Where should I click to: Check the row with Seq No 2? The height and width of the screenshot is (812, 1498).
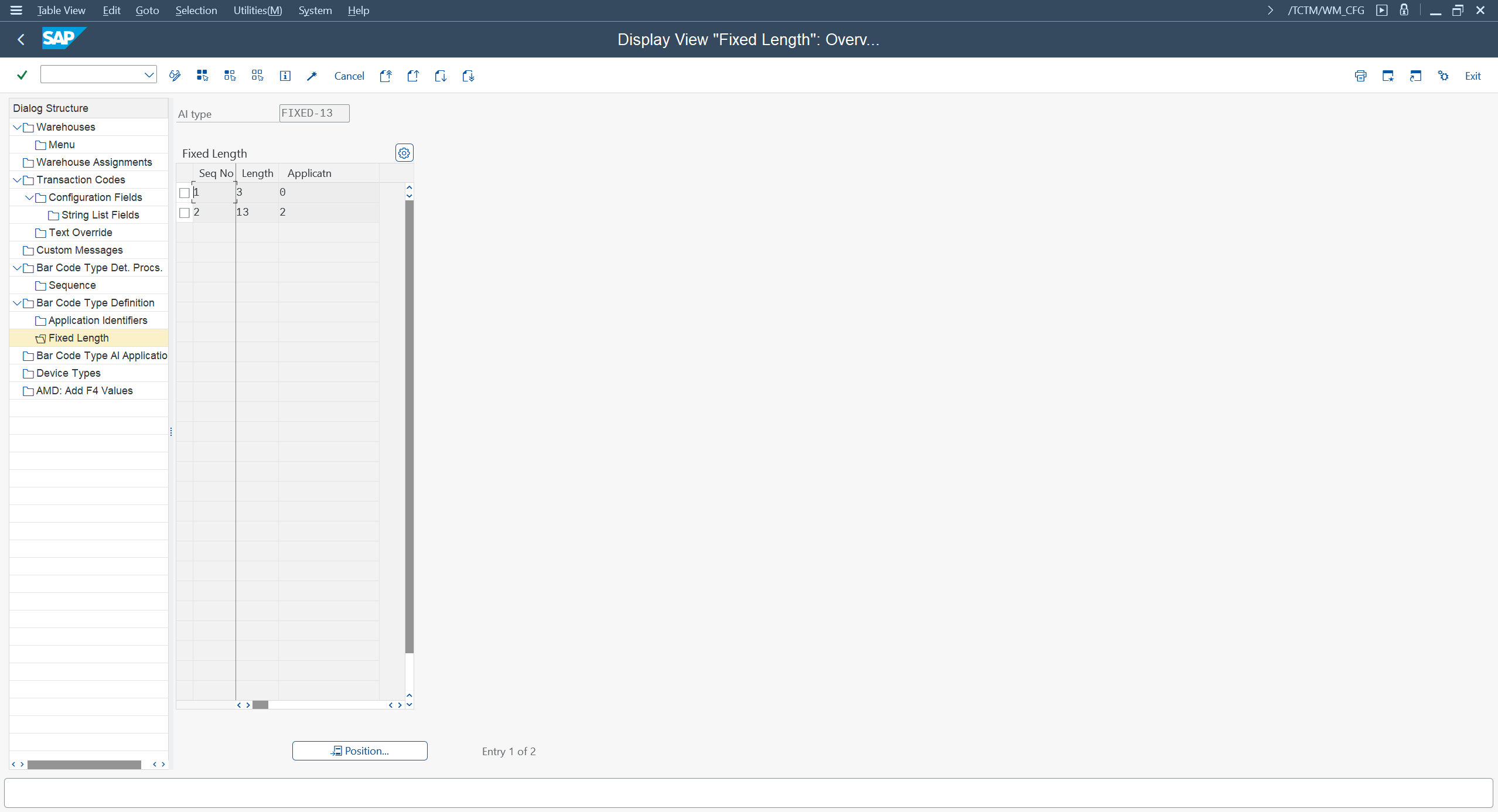tap(185, 213)
